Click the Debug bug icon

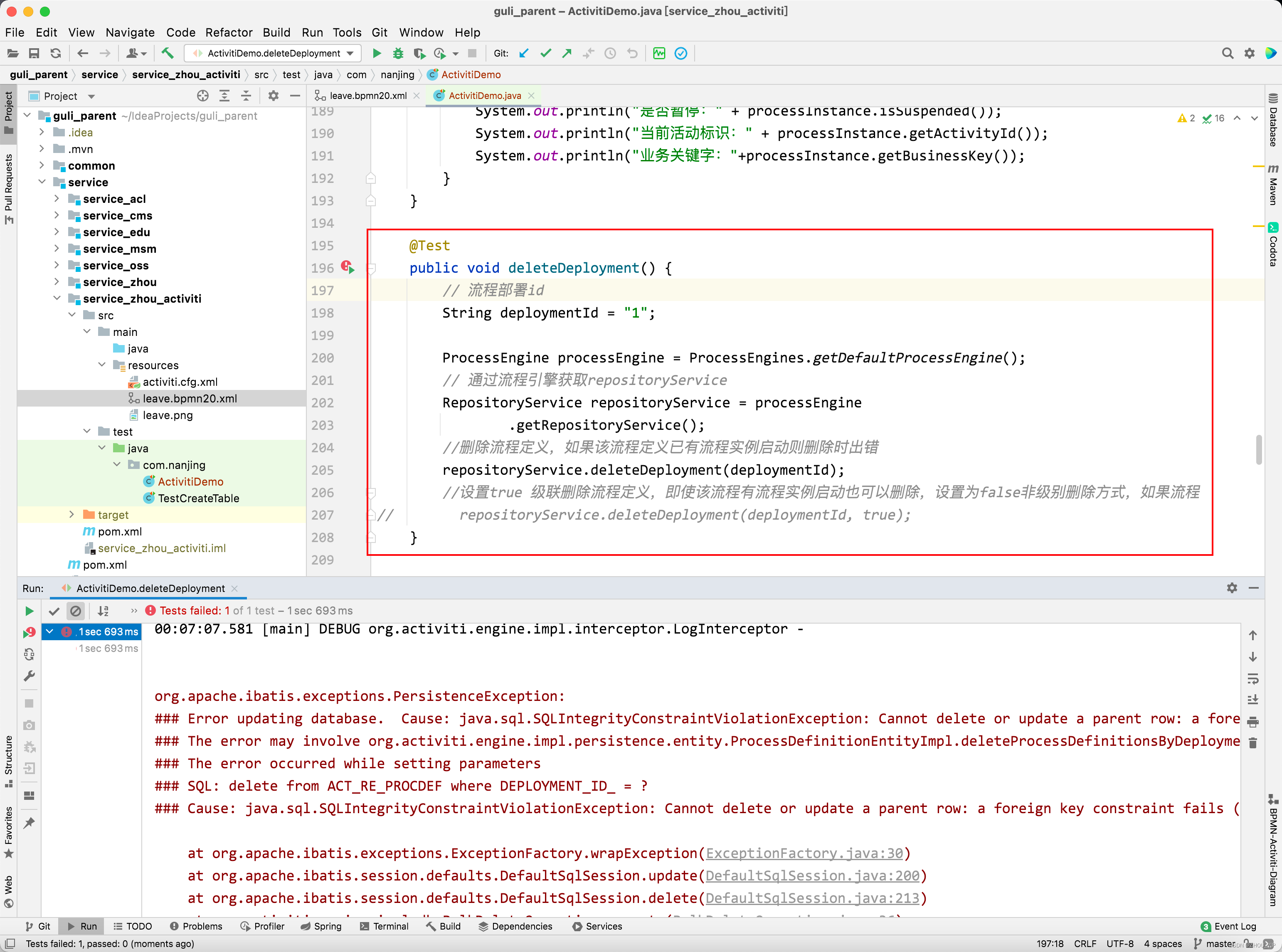pyautogui.click(x=398, y=53)
